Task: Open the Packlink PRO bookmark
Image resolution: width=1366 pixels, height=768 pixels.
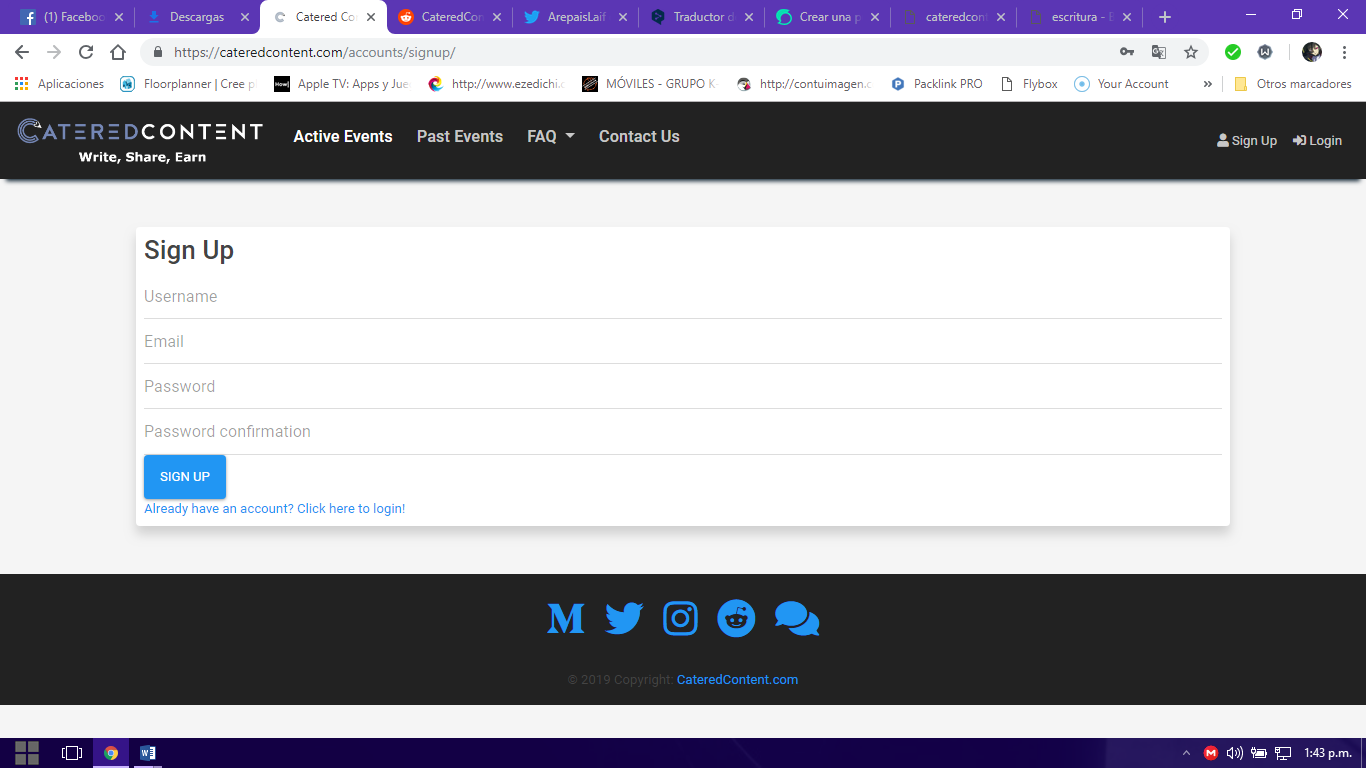Action: pos(937,84)
